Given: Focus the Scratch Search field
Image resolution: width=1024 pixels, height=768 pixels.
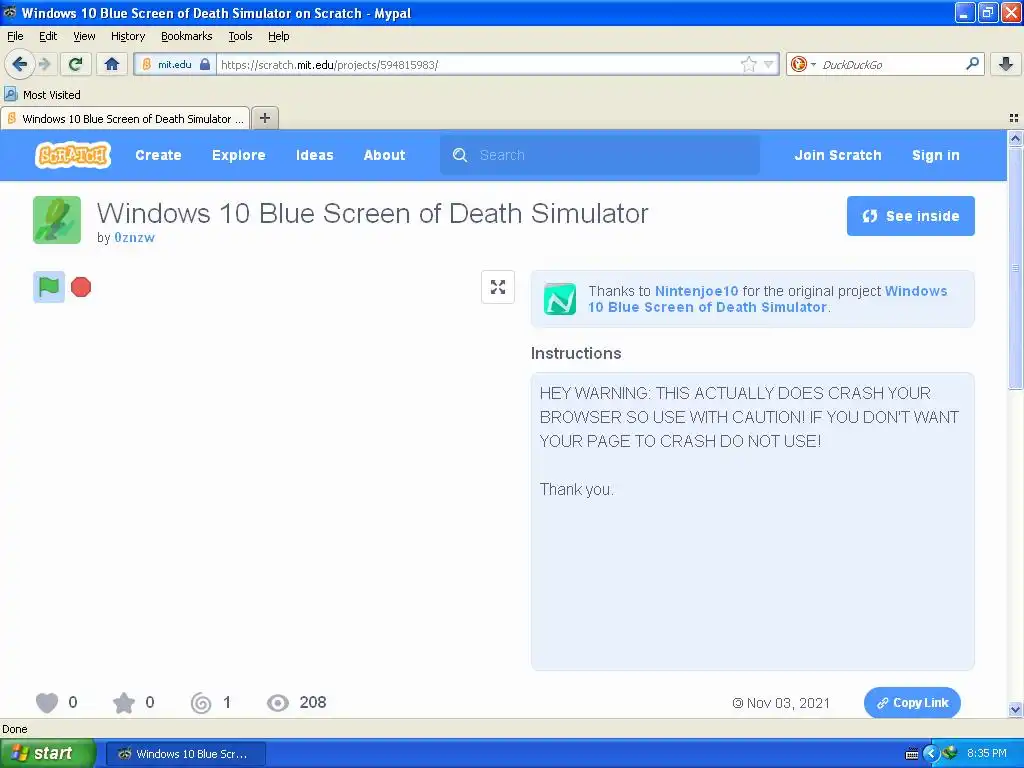Looking at the screenshot, I should (600, 155).
